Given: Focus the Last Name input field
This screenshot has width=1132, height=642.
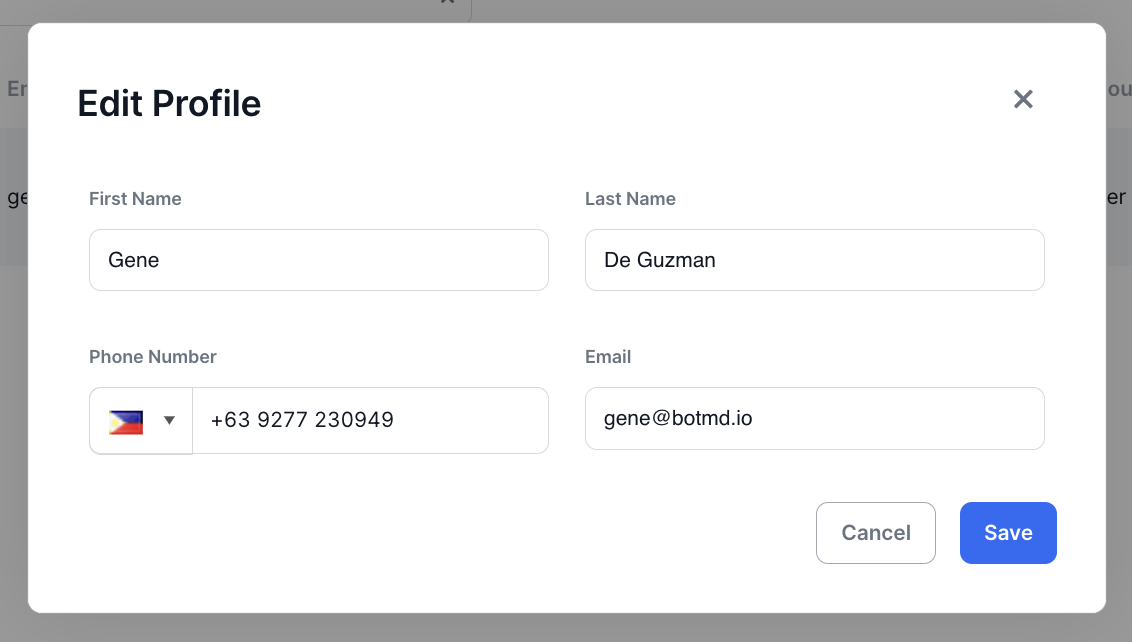Looking at the screenshot, I should pyautogui.click(x=814, y=260).
